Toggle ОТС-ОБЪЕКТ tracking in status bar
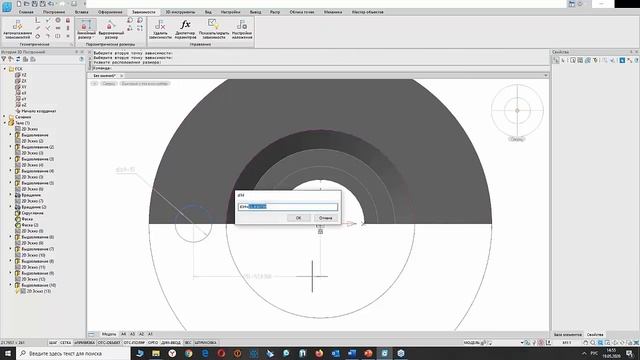The height and width of the screenshot is (360, 640). coord(109,343)
